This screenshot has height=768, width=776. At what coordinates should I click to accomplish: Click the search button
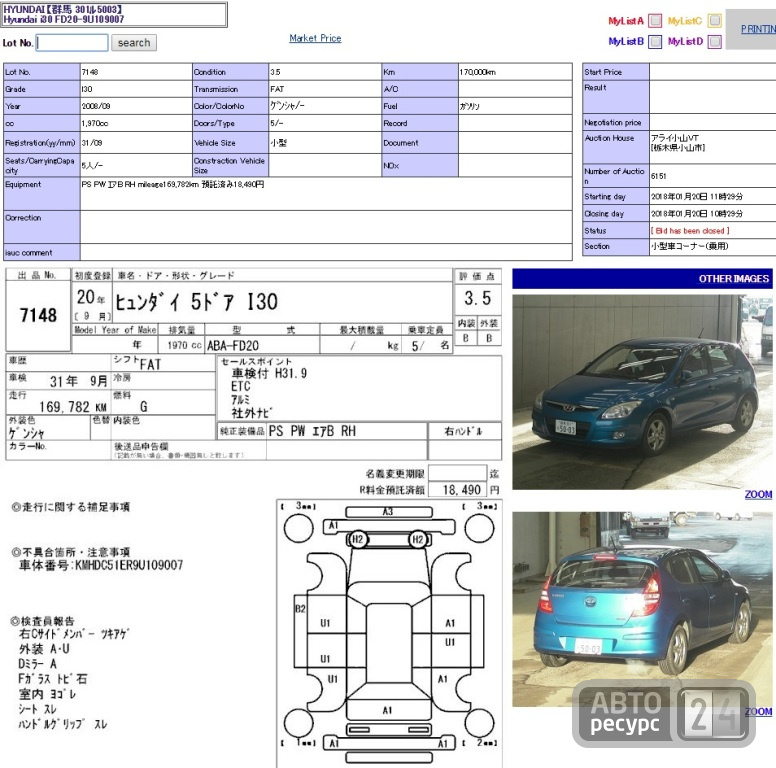[134, 43]
